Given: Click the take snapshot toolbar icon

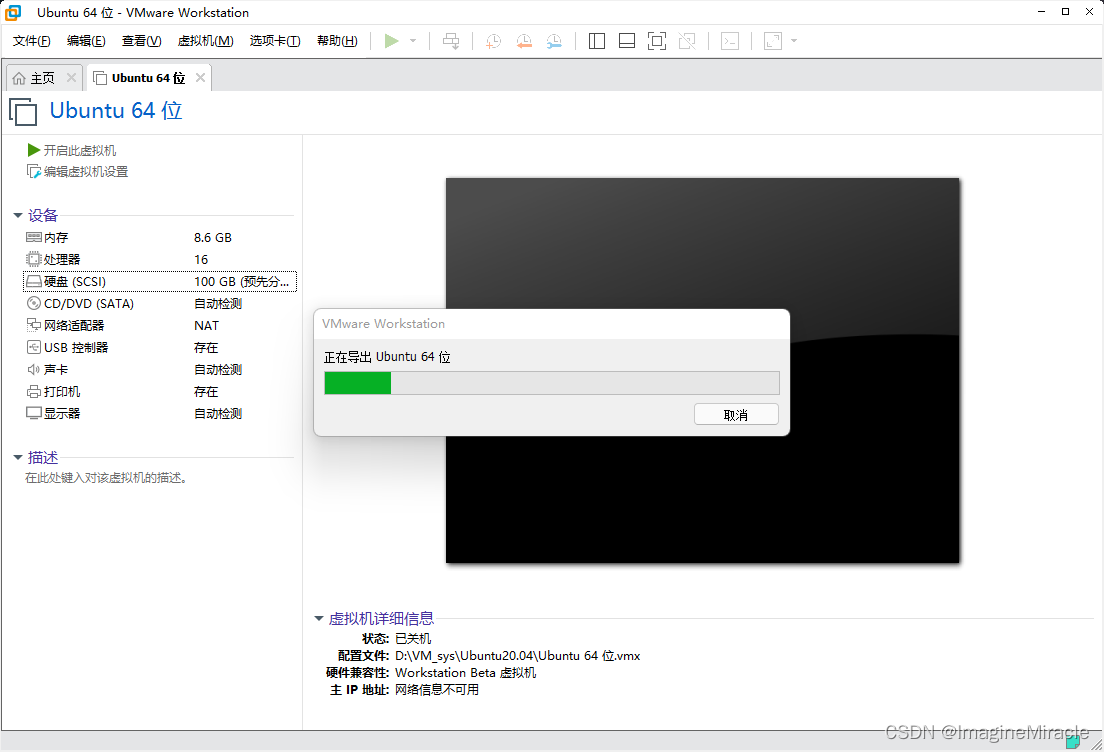Looking at the screenshot, I should 494,41.
